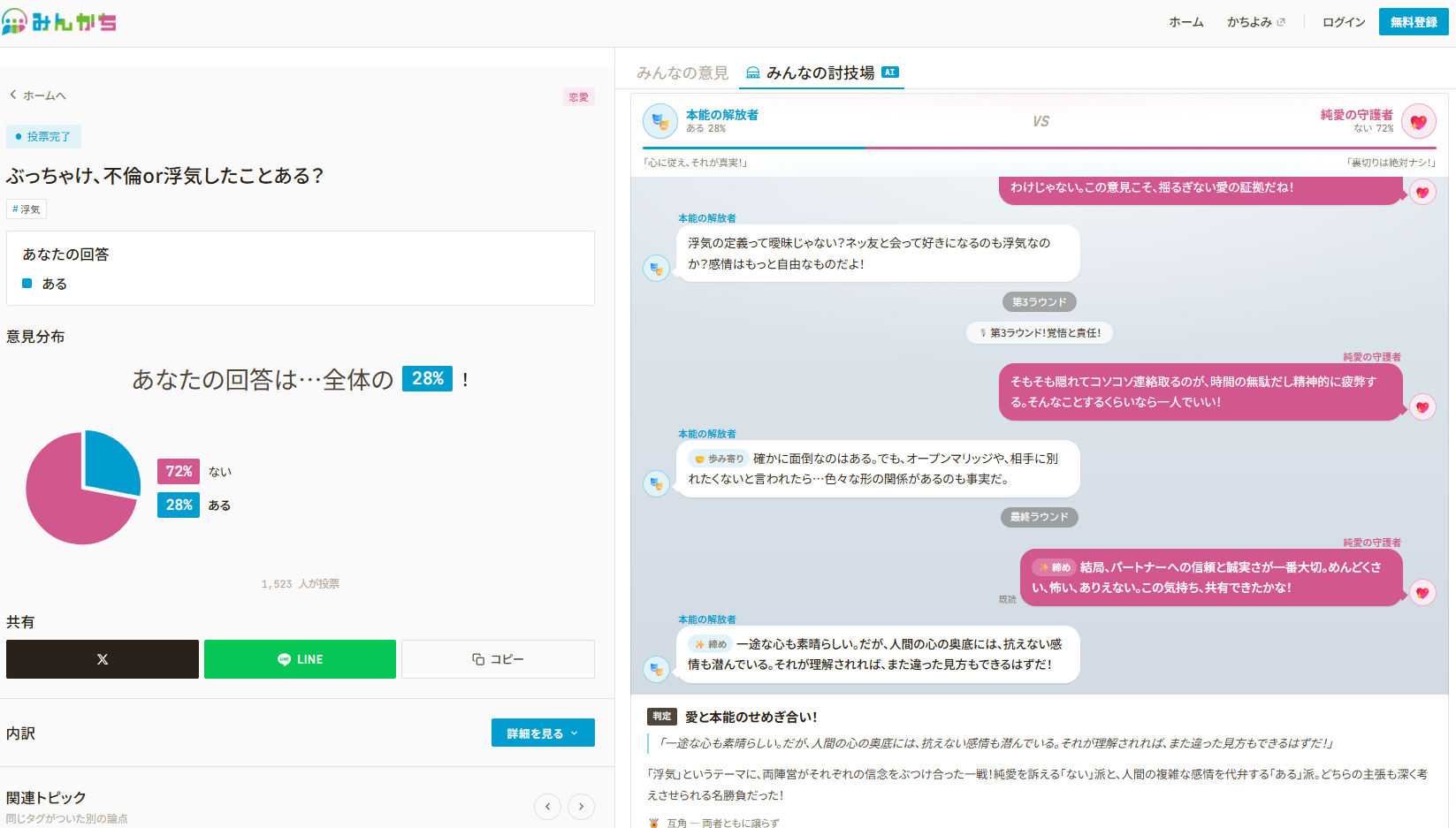Switch to みんなの討技場 tab
1456x828 pixels.
(820, 72)
